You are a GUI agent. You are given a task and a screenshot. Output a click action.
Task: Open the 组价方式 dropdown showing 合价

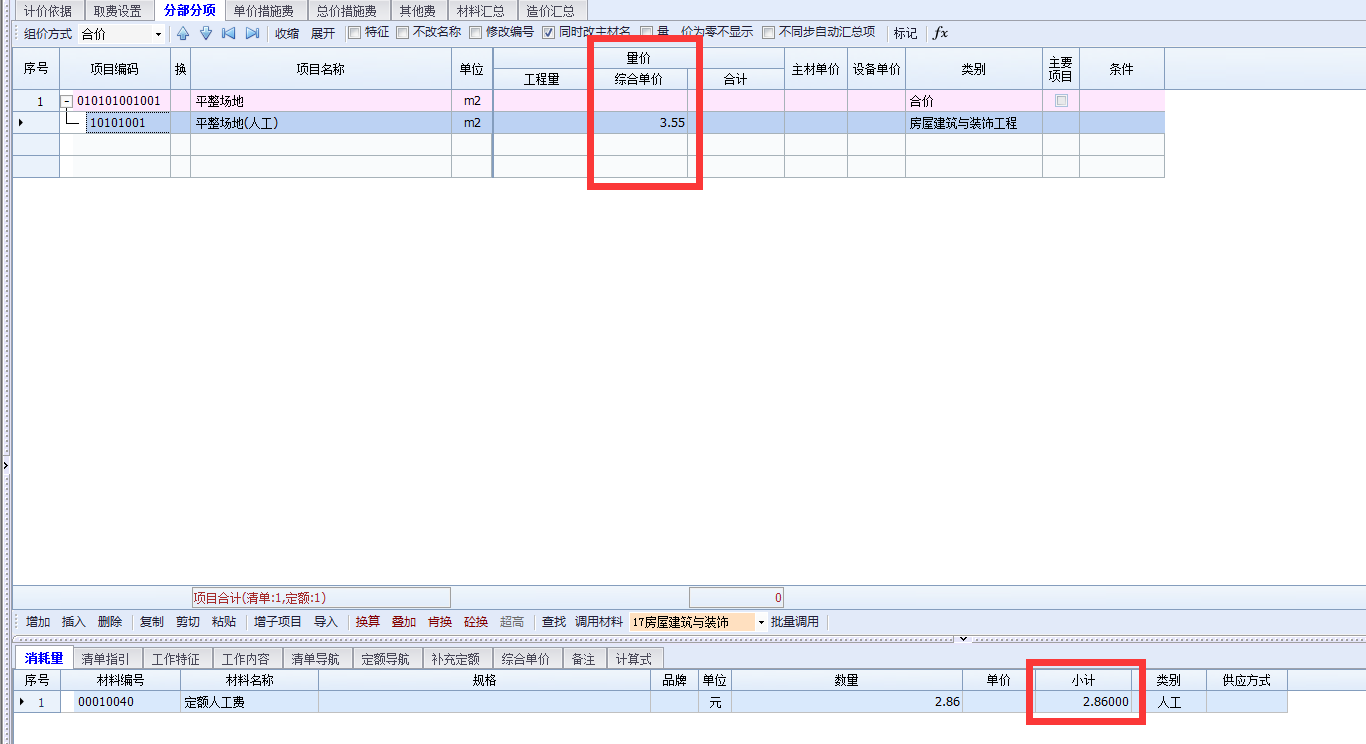click(x=158, y=34)
